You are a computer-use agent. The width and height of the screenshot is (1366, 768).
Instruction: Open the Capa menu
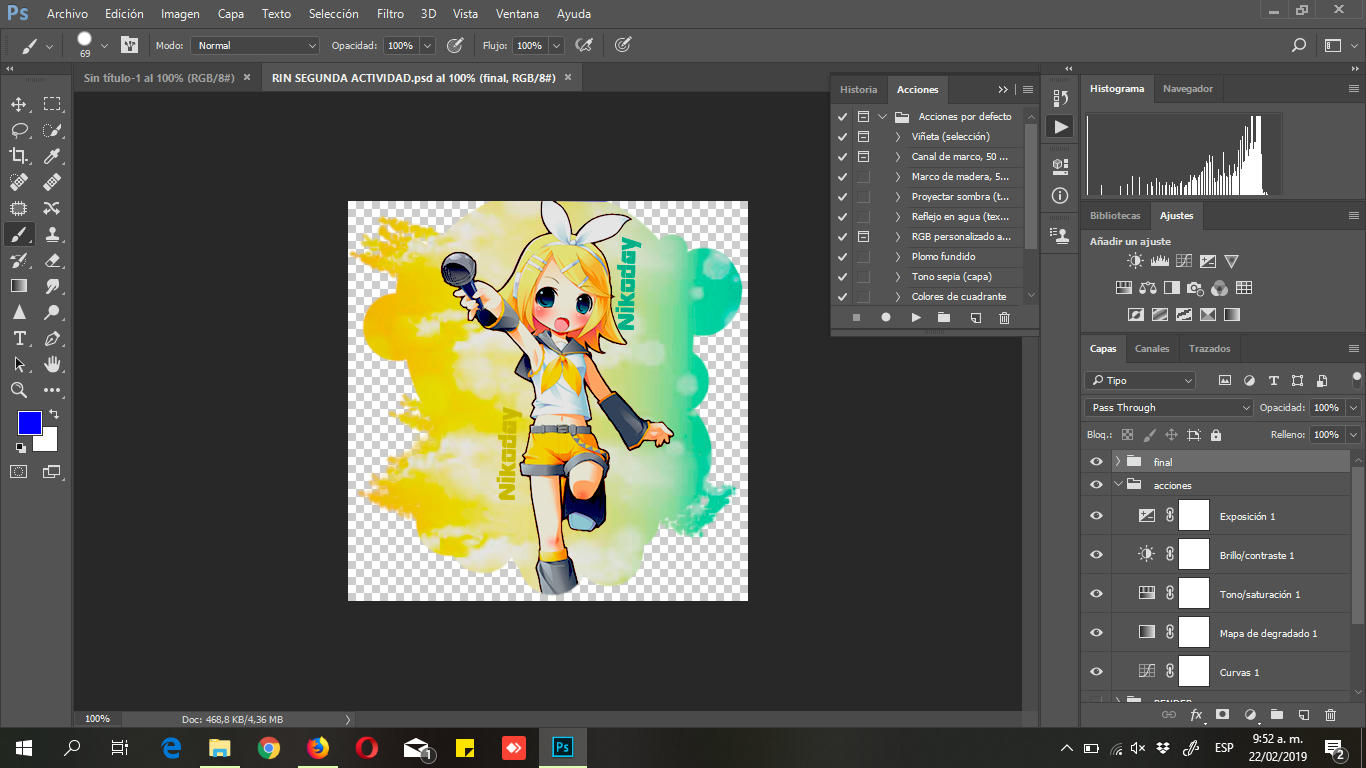coord(231,14)
